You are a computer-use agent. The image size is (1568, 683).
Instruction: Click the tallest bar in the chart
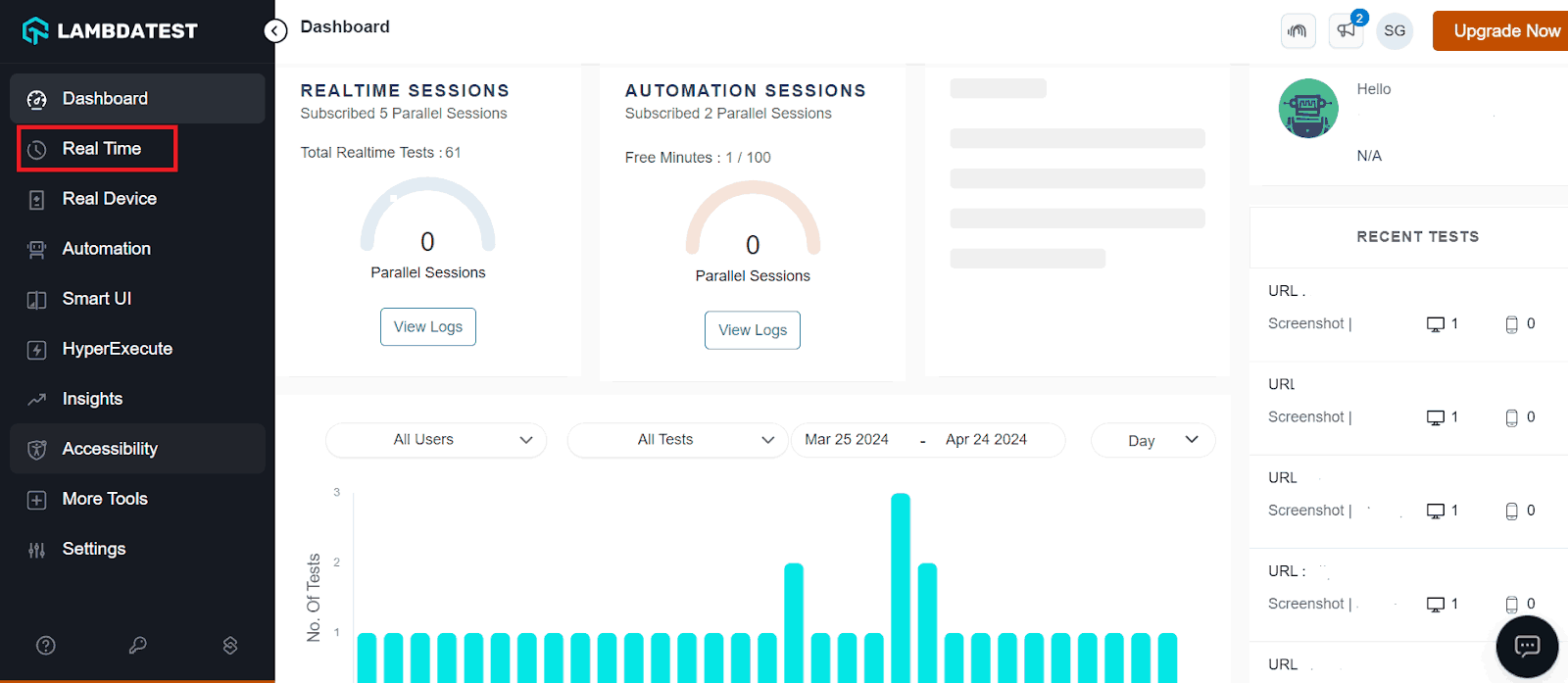click(x=901, y=588)
